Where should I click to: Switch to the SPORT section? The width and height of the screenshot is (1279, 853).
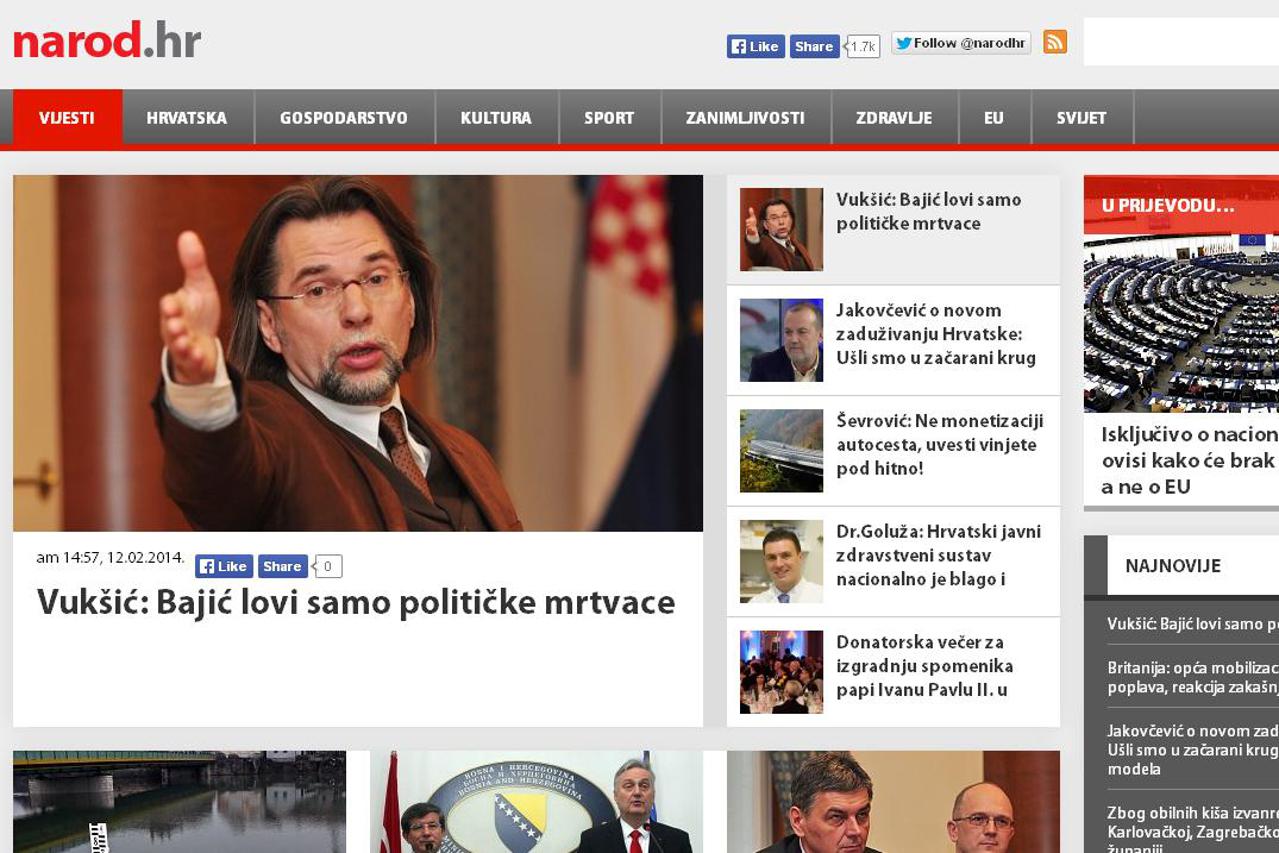(609, 118)
